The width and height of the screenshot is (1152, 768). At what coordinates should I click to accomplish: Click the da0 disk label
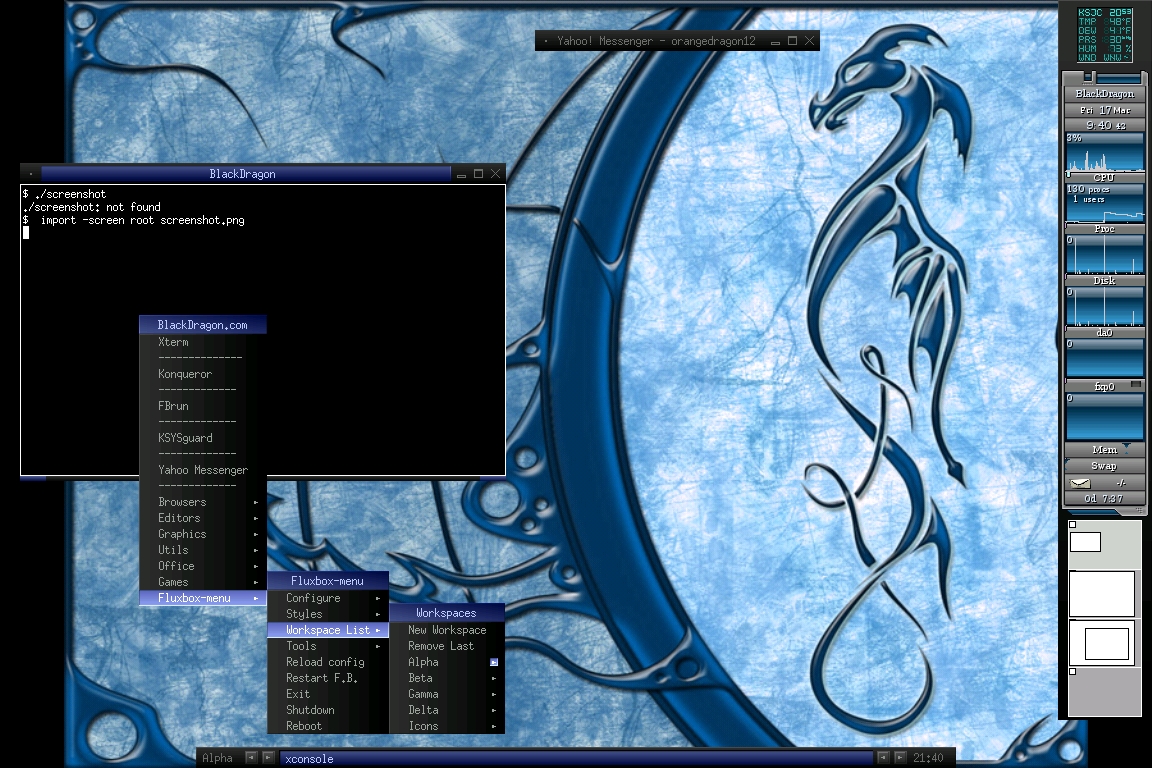point(1104,333)
